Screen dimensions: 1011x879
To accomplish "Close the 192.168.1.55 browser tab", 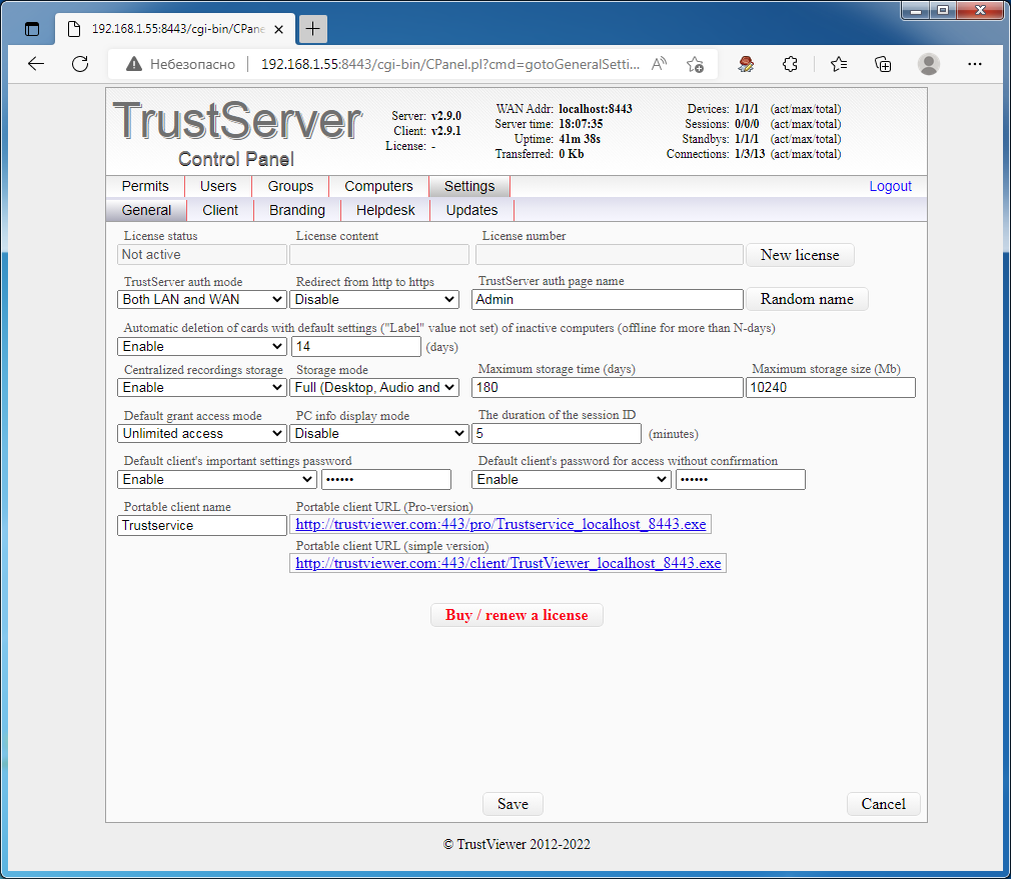I will [279, 29].
